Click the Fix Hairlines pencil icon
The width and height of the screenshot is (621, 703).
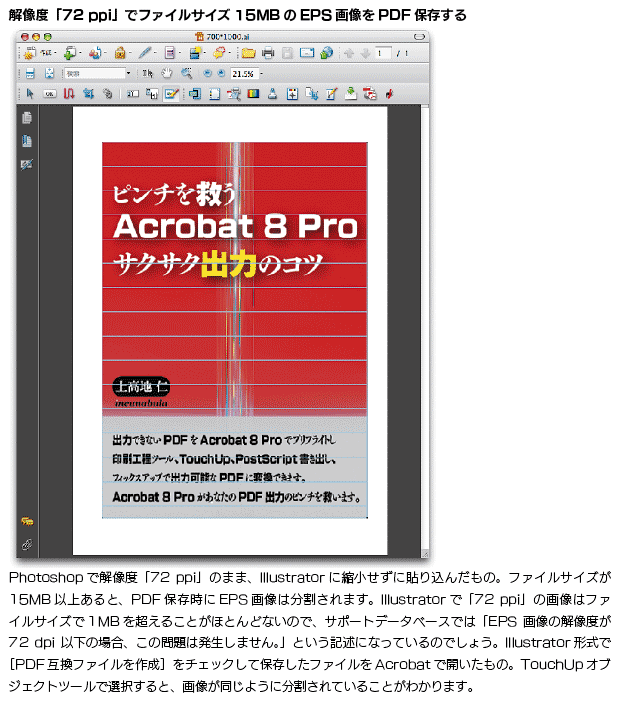(x=331, y=93)
